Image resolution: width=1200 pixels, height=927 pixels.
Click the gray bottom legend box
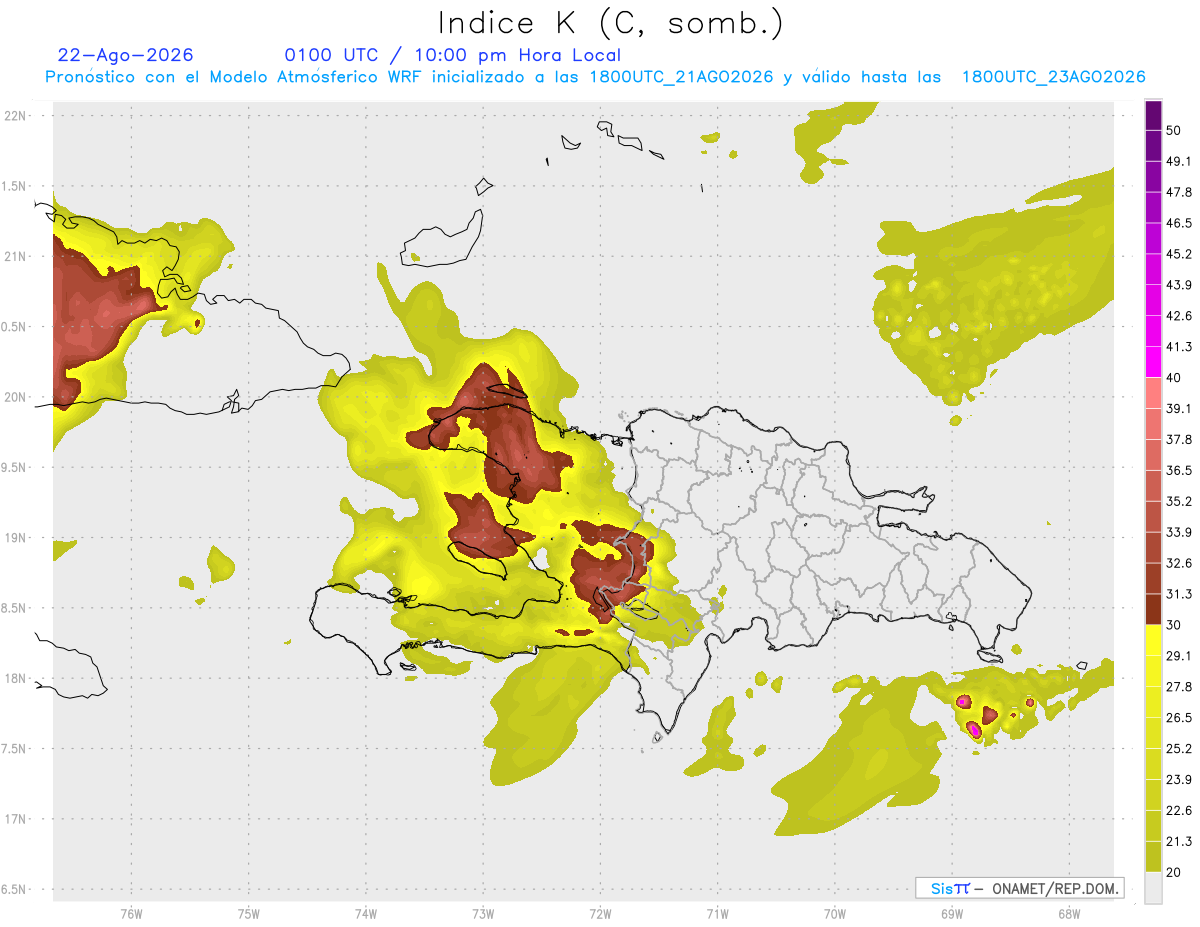click(x=1153, y=888)
